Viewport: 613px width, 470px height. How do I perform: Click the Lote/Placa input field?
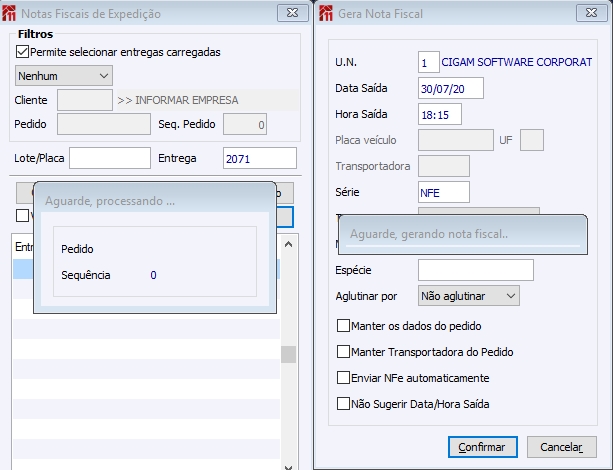tap(110, 158)
